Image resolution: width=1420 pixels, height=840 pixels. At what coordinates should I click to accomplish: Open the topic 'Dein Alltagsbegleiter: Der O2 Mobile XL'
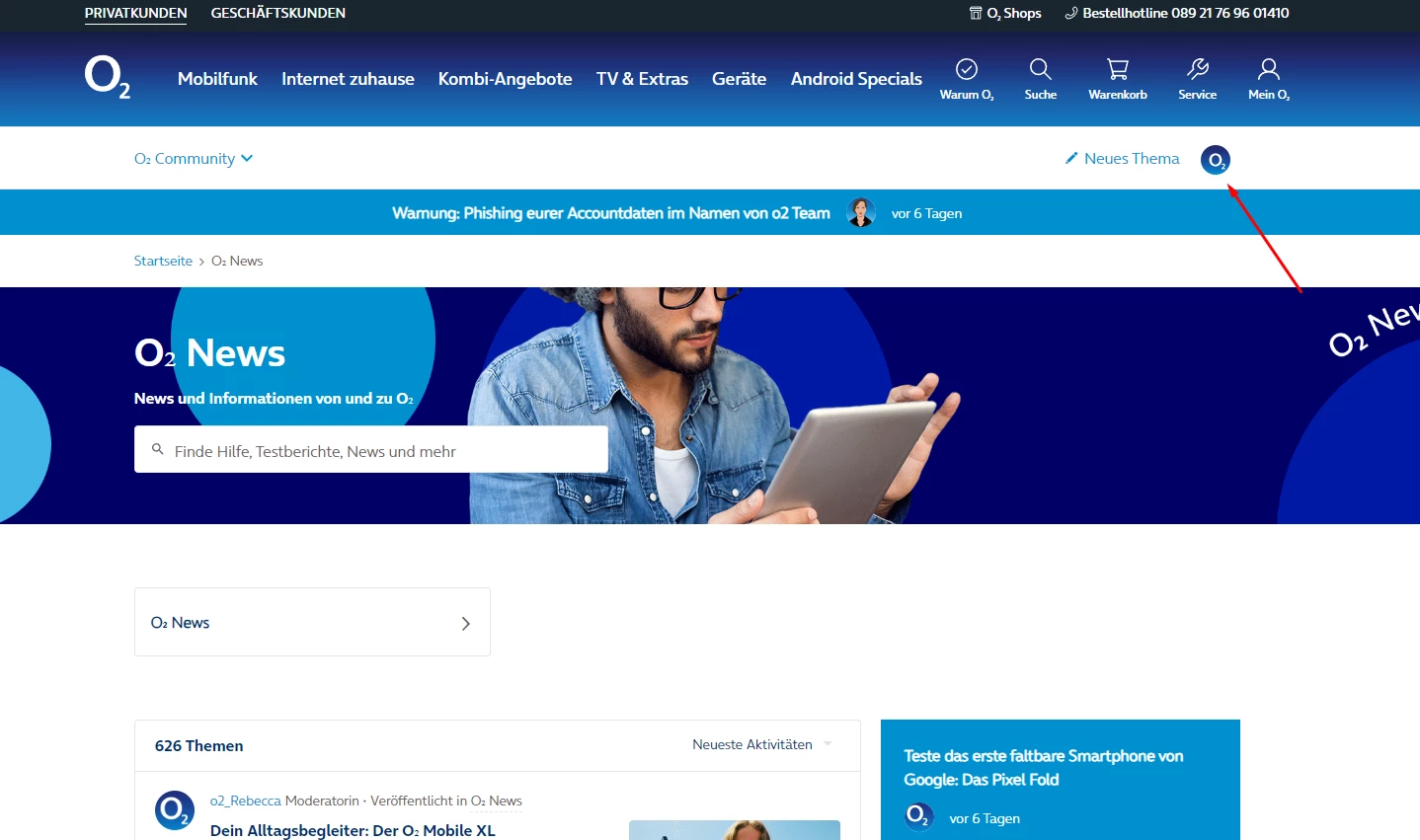tap(353, 830)
